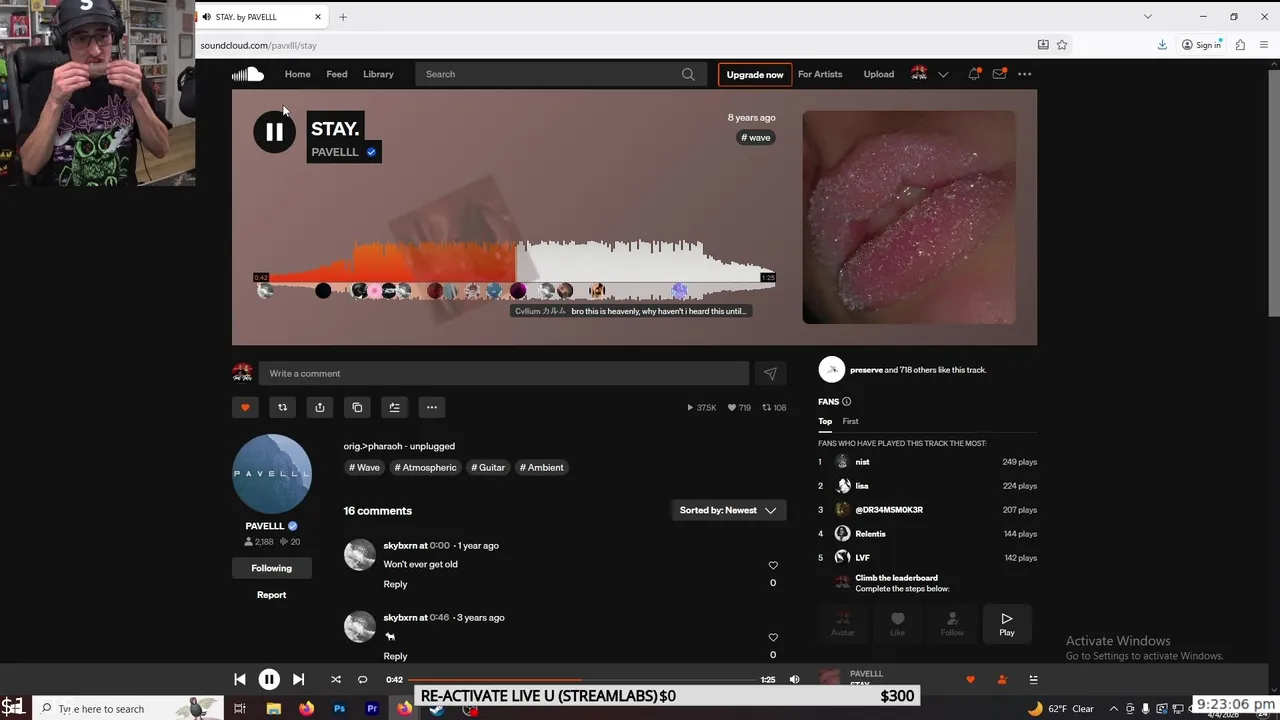This screenshot has width=1280, height=720.
Task: Pause the track with big pause button
Action: click(x=274, y=132)
